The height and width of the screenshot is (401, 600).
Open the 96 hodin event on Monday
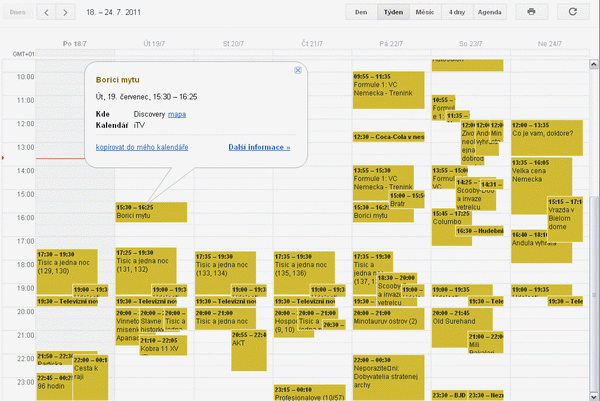54,386
